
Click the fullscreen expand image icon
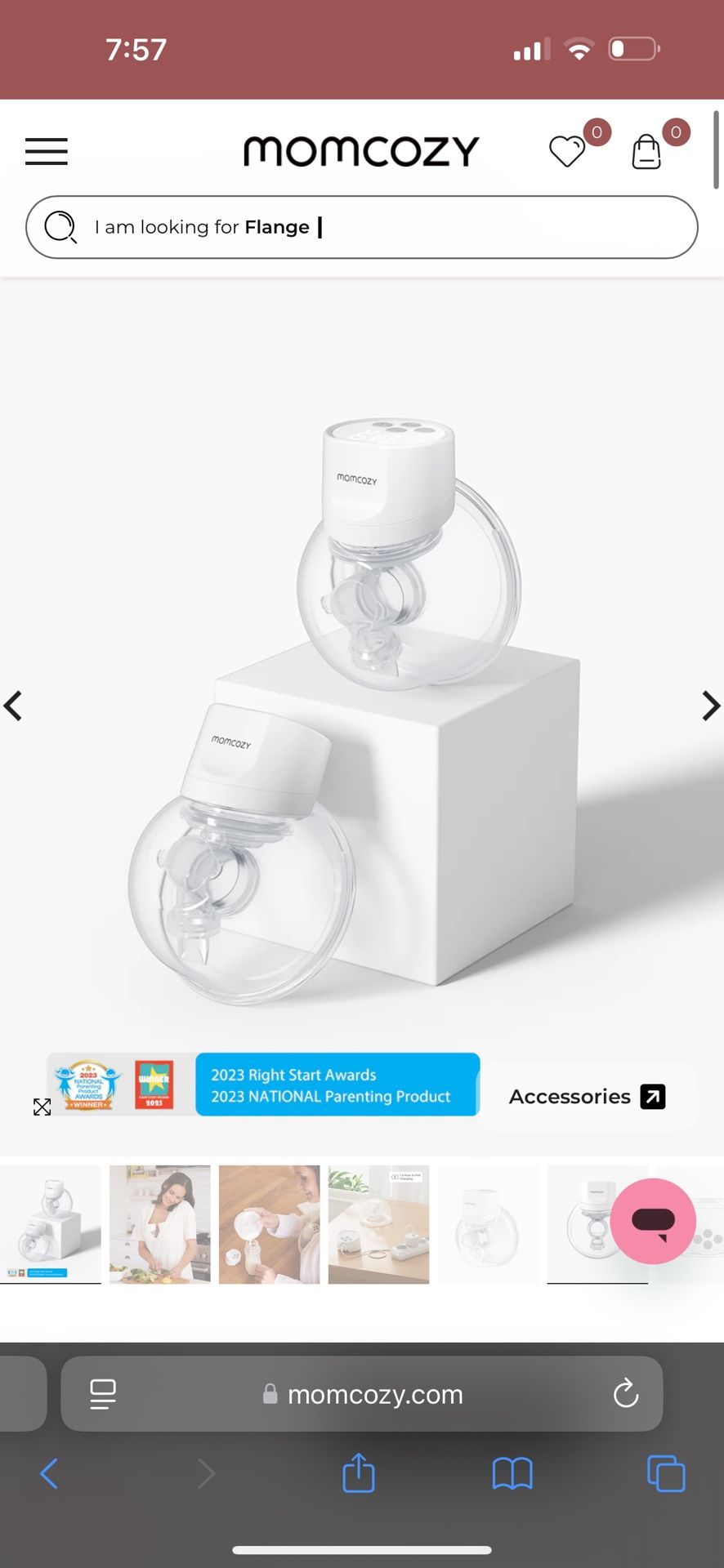42,1107
